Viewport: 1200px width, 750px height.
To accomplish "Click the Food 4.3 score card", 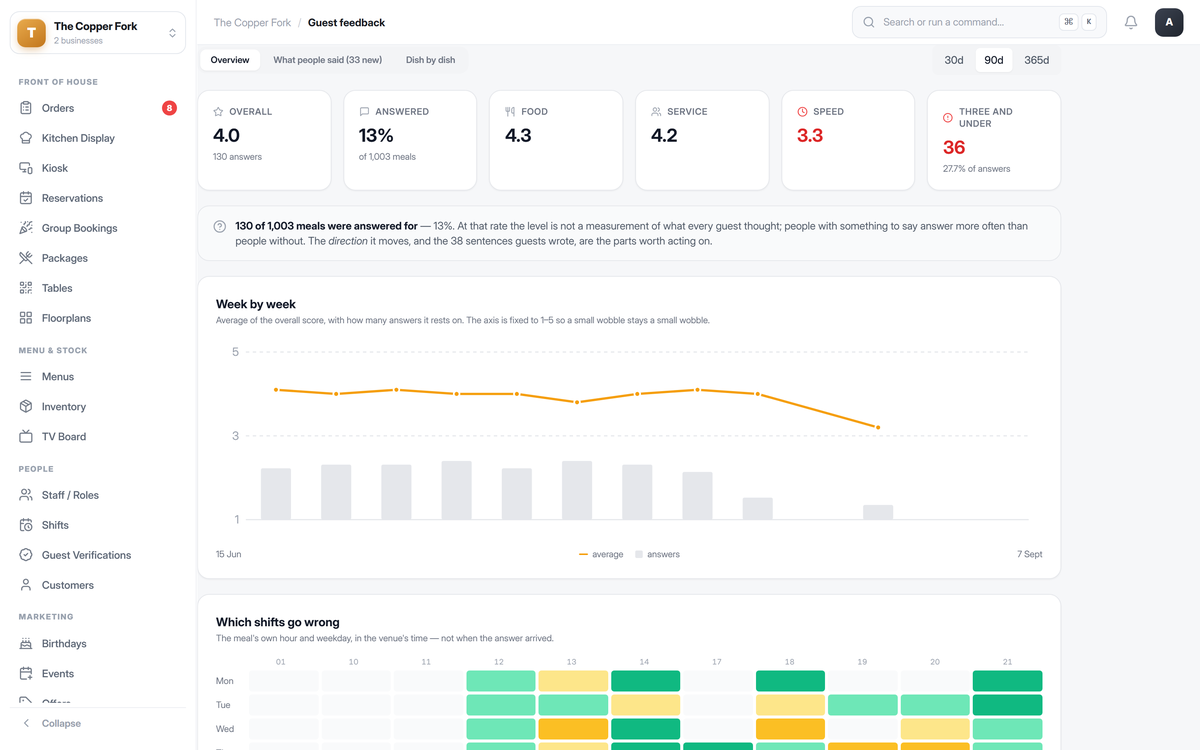I will coord(556,140).
